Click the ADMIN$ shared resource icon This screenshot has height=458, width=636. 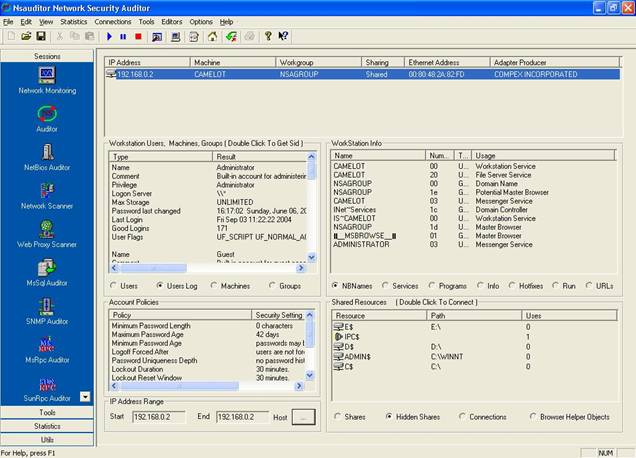tap(339, 357)
